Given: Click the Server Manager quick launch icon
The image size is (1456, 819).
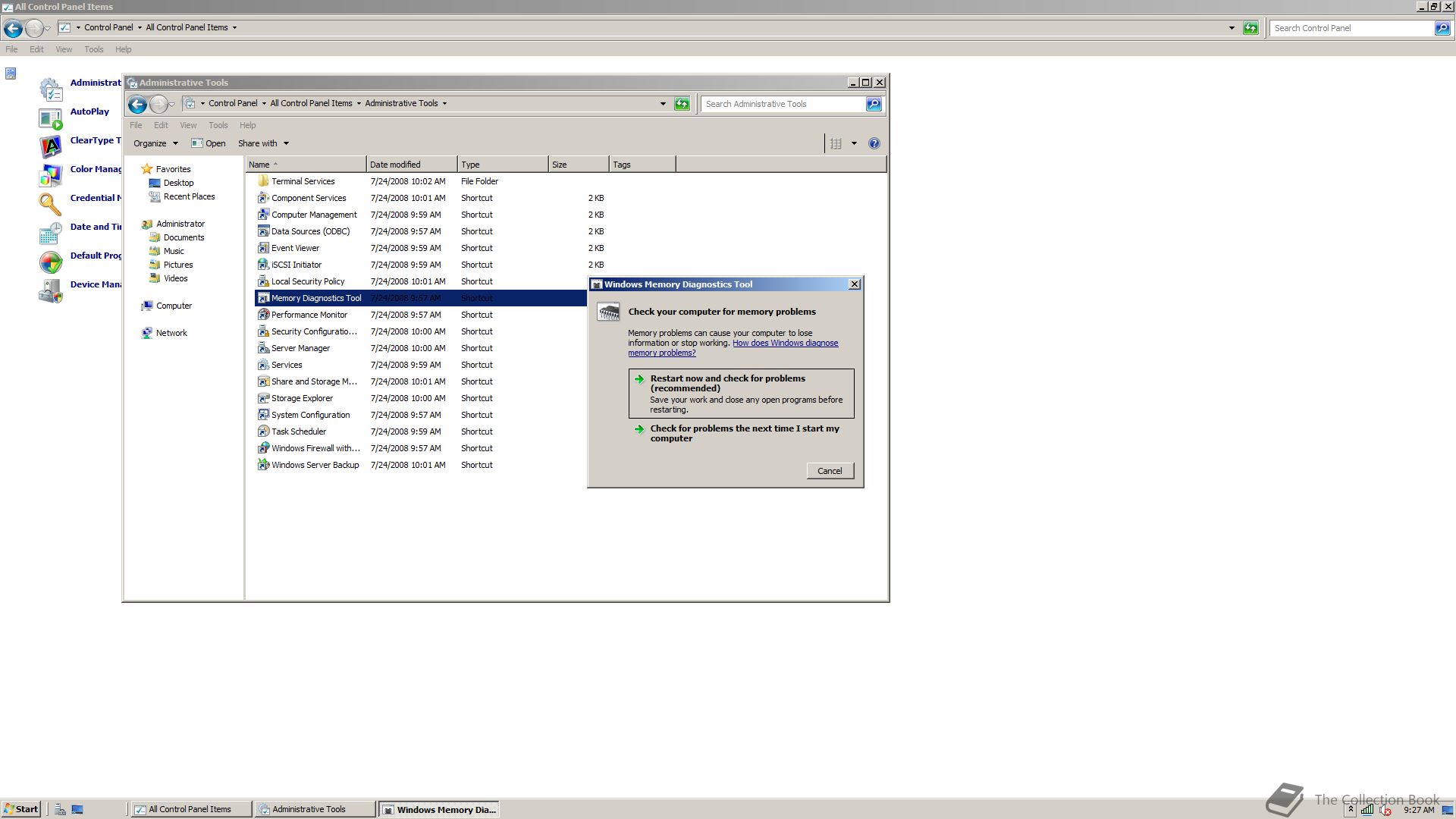Looking at the screenshot, I should pos(60,809).
